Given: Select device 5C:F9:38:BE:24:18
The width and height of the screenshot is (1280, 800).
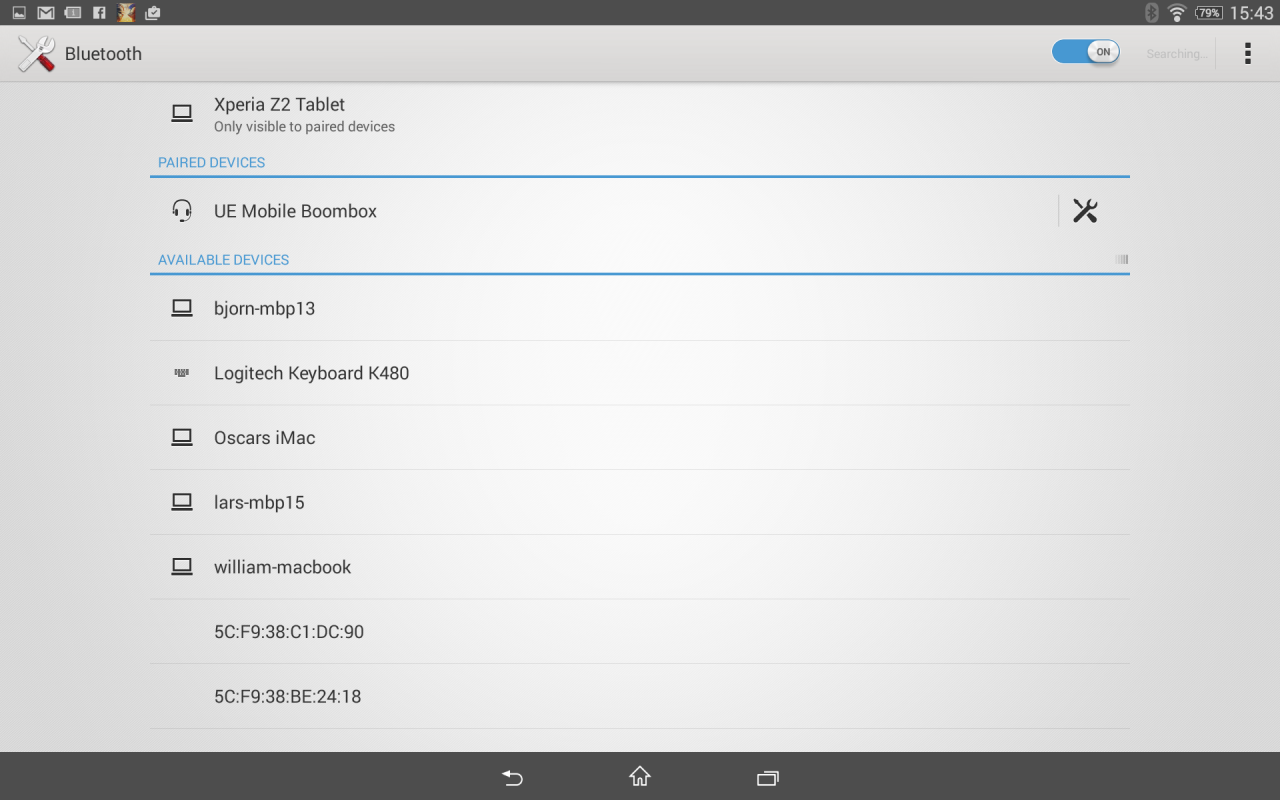Looking at the screenshot, I should pos(640,696).
